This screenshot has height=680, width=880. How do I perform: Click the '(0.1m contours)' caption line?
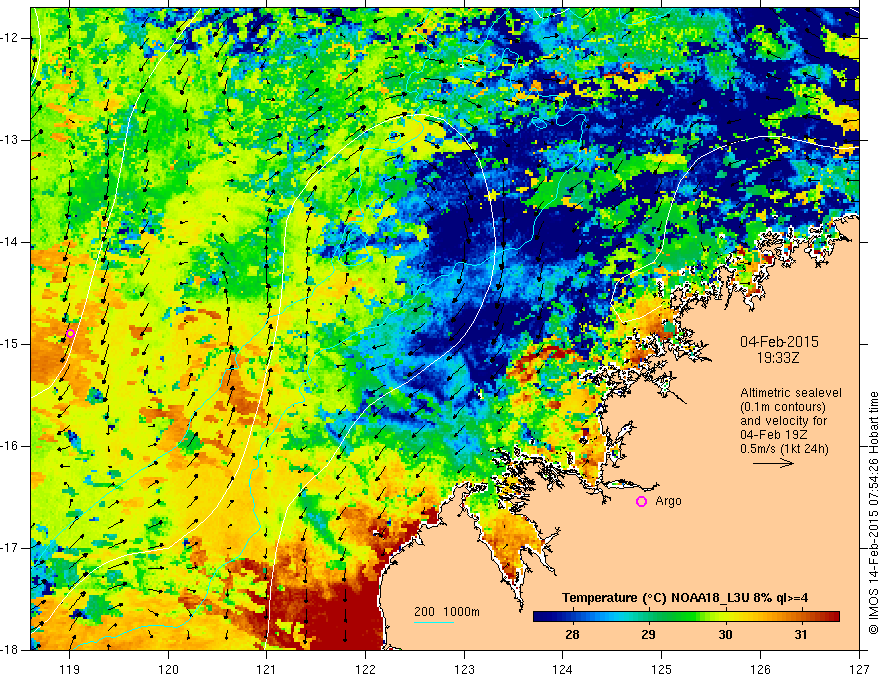783,407
